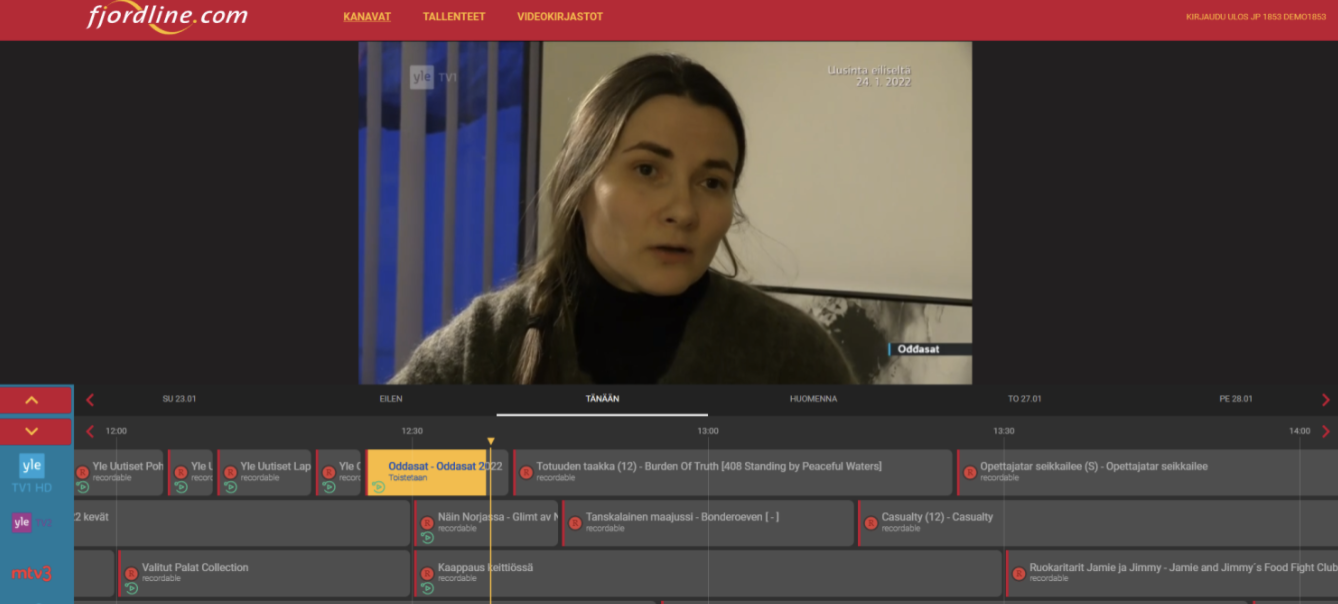Click the replay icon under Näin Norjassa
This screenshot has height=604, width=1338.
(x=428, y=538)
